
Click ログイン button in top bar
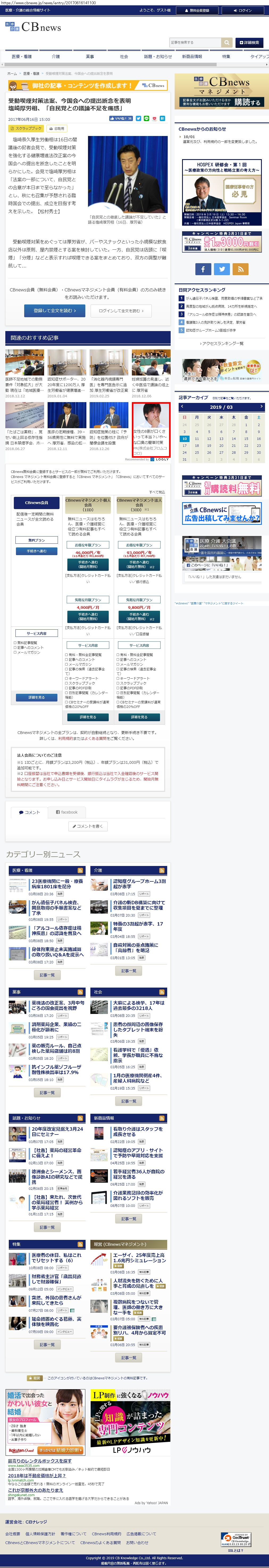pyautogui.click(x=243, y=10)
